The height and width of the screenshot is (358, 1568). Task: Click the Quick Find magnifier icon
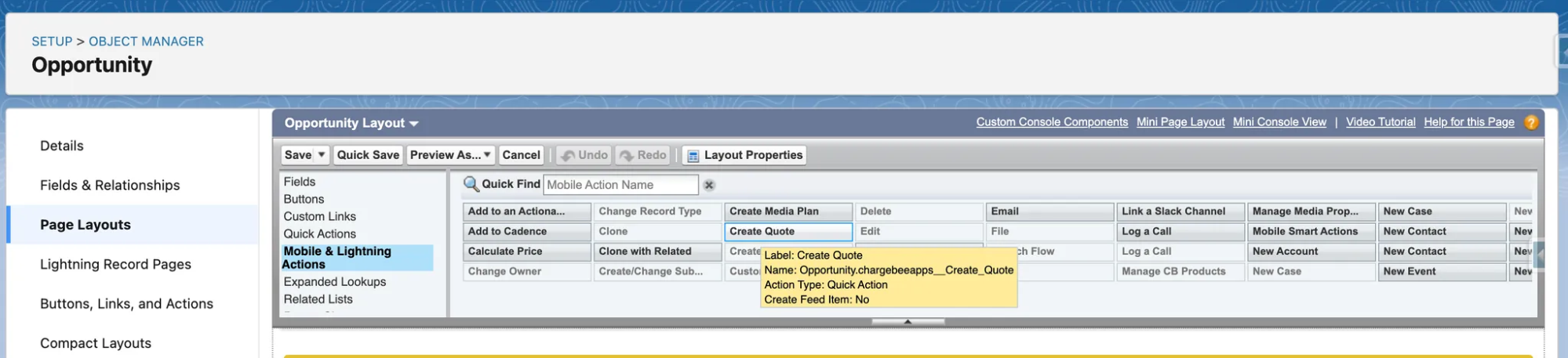pyautogui.click(x=471, y=184)
